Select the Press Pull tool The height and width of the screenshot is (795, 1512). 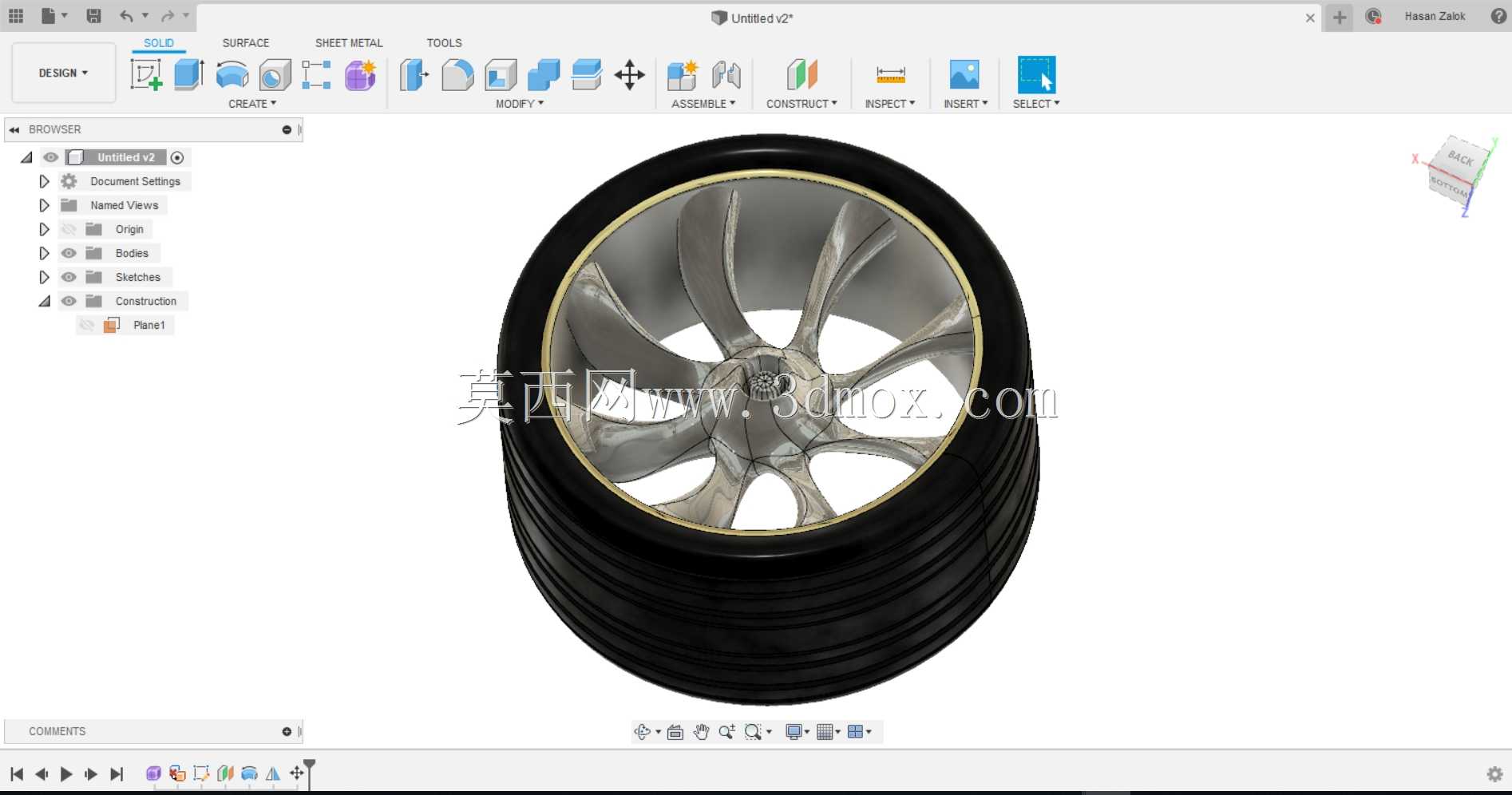coord(414,75)
